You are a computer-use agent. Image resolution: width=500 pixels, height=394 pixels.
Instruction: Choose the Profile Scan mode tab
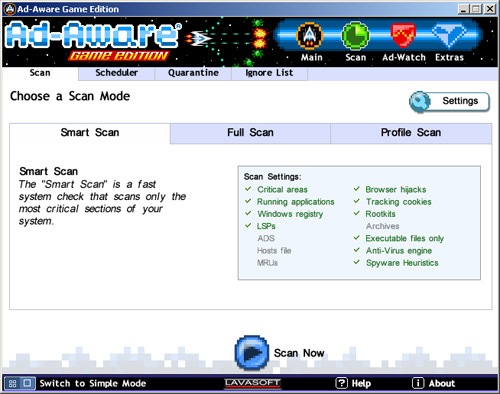(x=411, y=133)
